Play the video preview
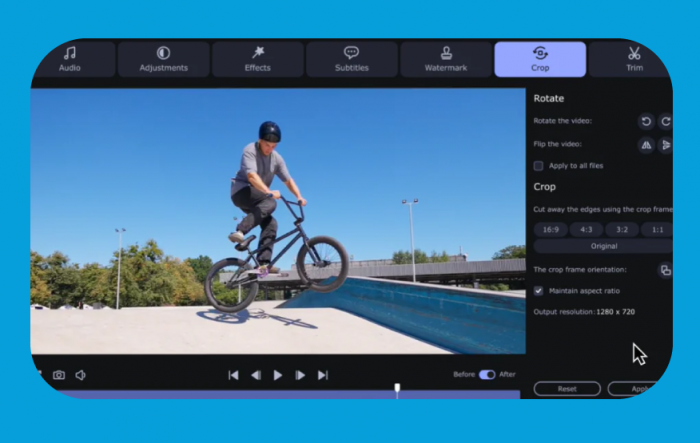 [x=278, y=375]
